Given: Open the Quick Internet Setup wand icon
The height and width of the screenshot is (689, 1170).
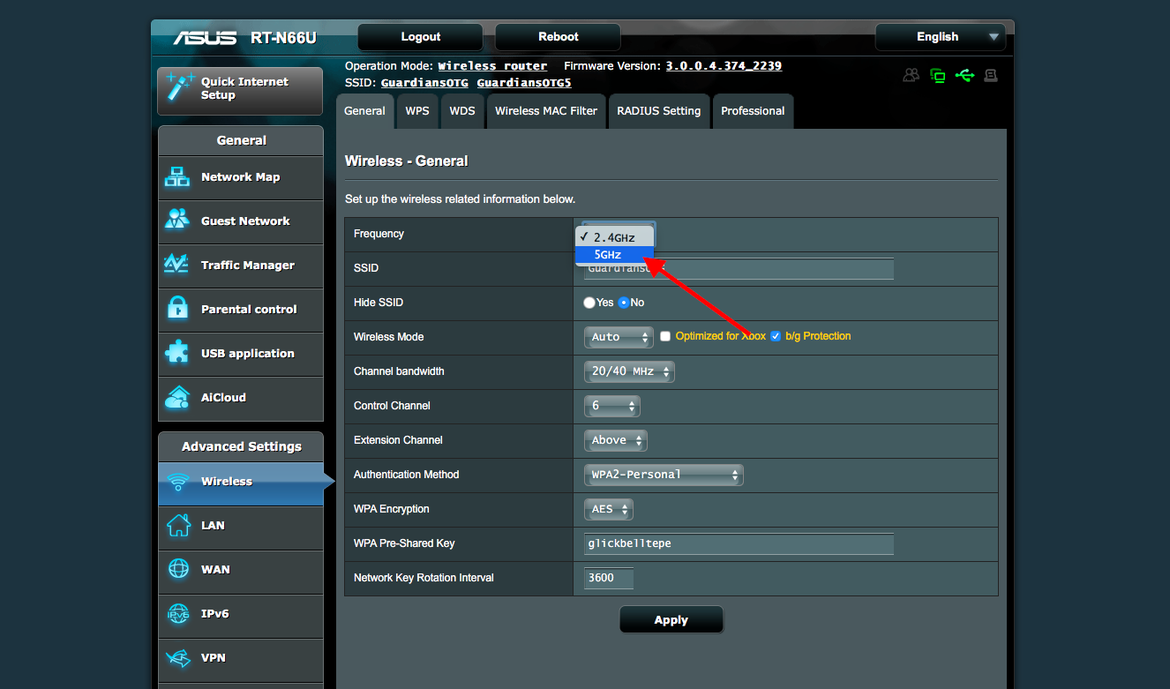Looking at the screenshot, I should [179, 87].
